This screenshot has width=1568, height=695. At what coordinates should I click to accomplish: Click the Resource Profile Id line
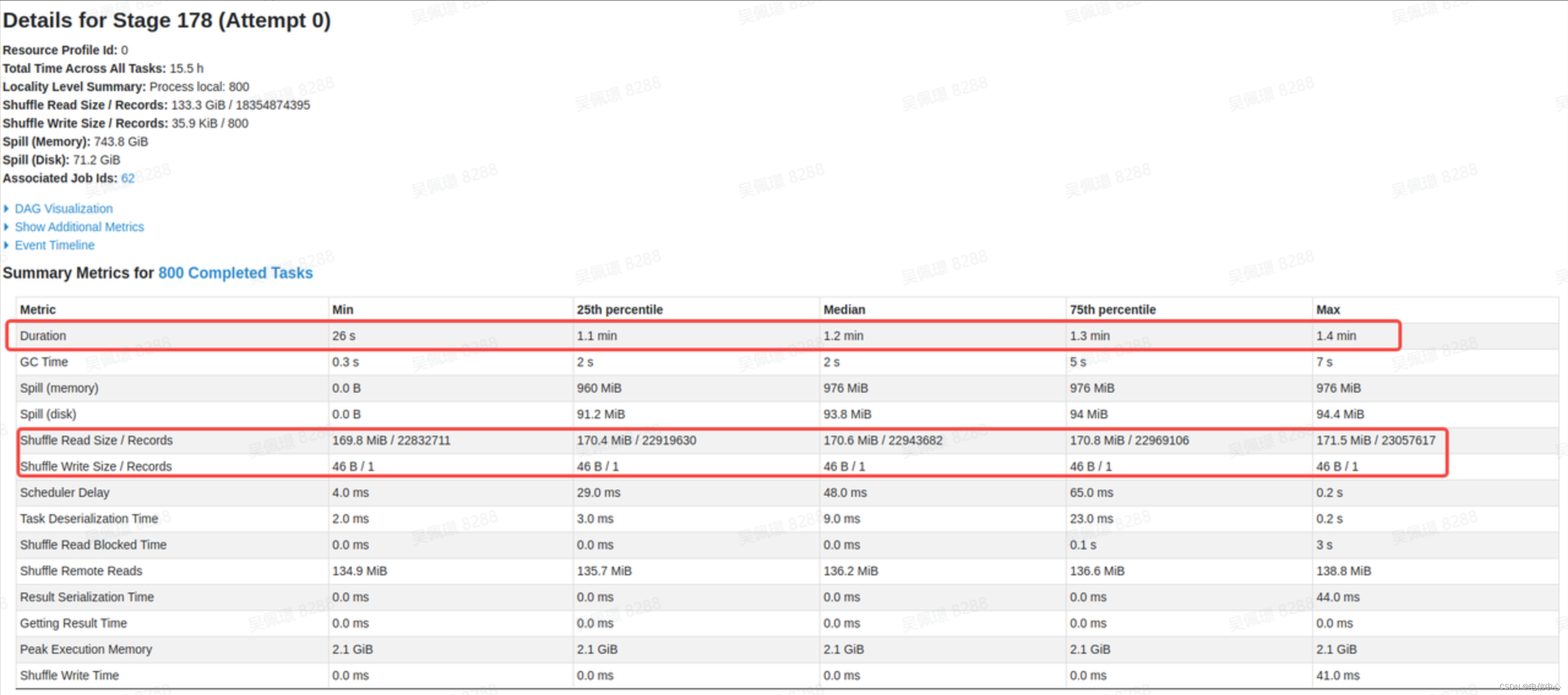(x=65, y=50)
